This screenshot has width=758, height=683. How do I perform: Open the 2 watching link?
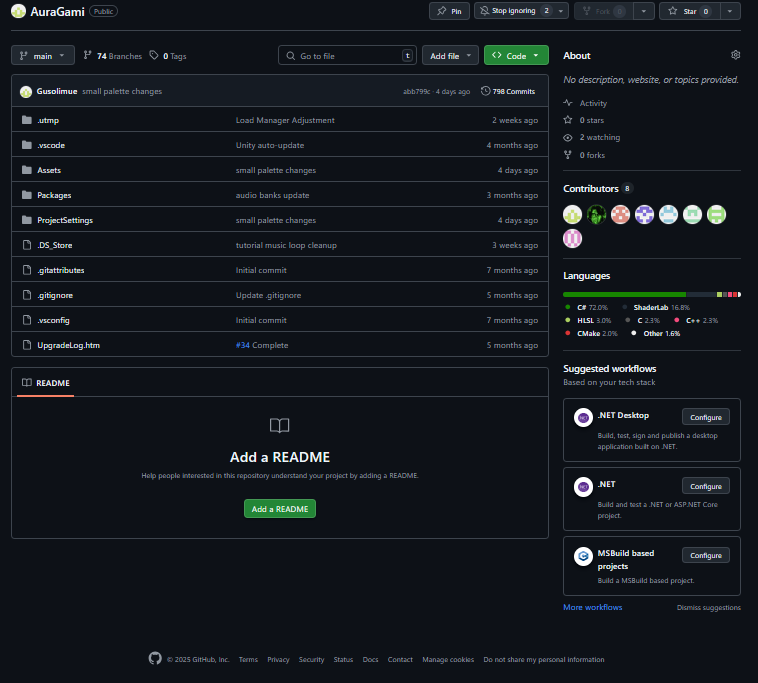click(x=592, y=137)
